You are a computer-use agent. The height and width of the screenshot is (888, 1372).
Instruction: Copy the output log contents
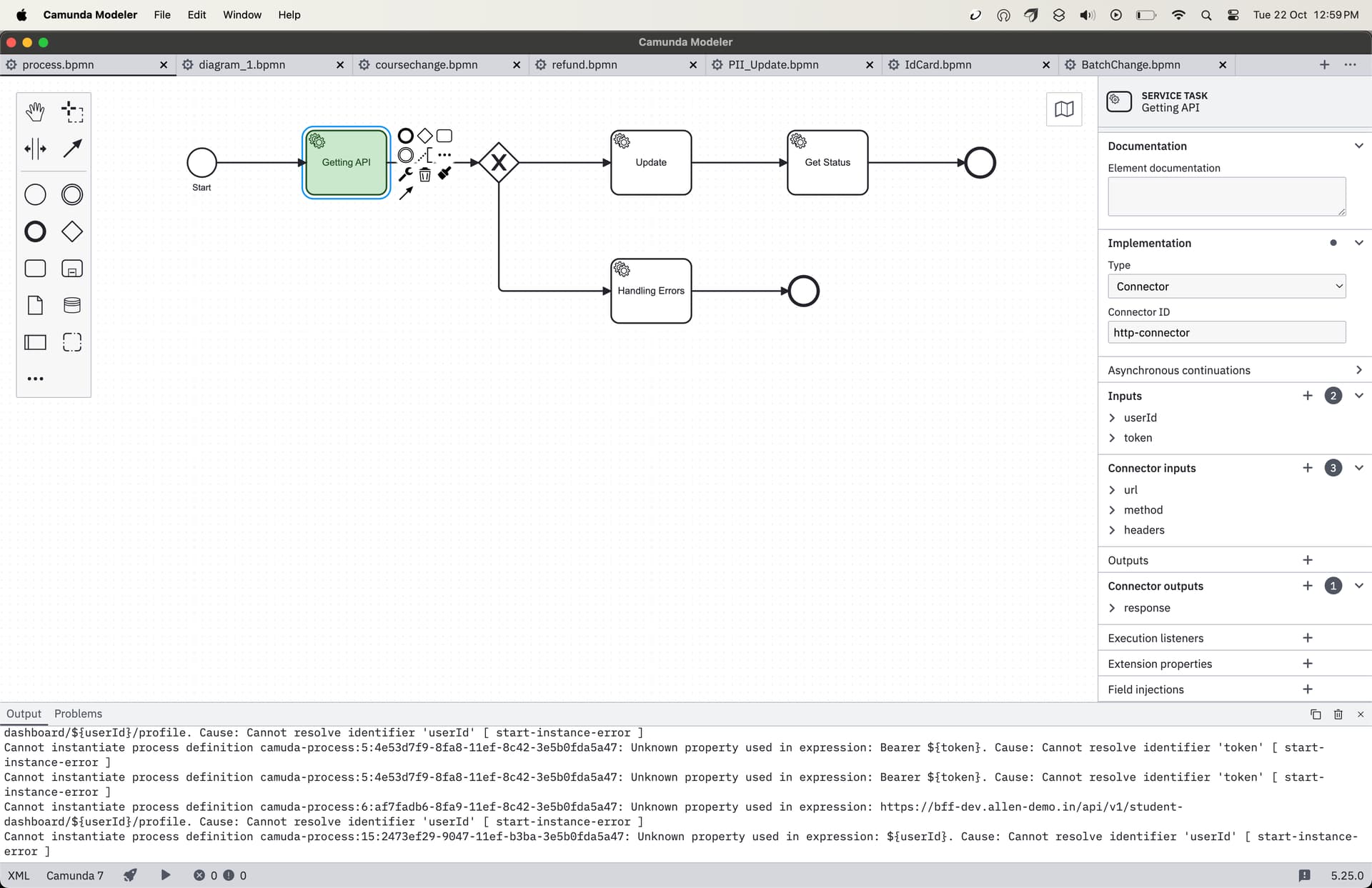point(1316,714)
